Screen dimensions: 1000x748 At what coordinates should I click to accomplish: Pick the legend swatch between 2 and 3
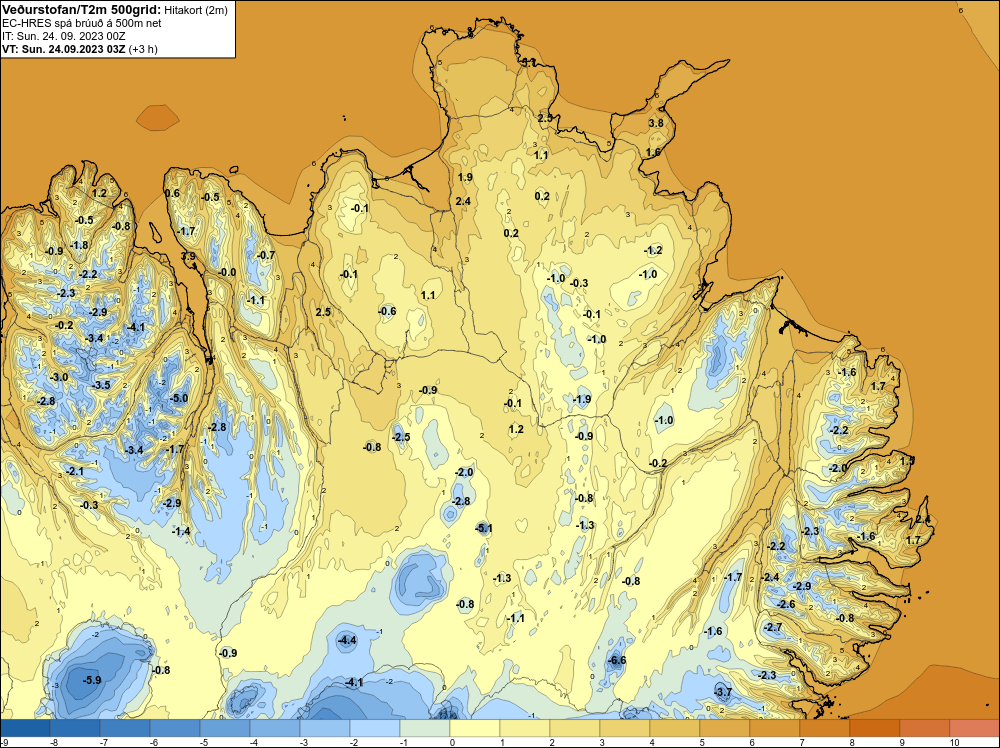575,728
